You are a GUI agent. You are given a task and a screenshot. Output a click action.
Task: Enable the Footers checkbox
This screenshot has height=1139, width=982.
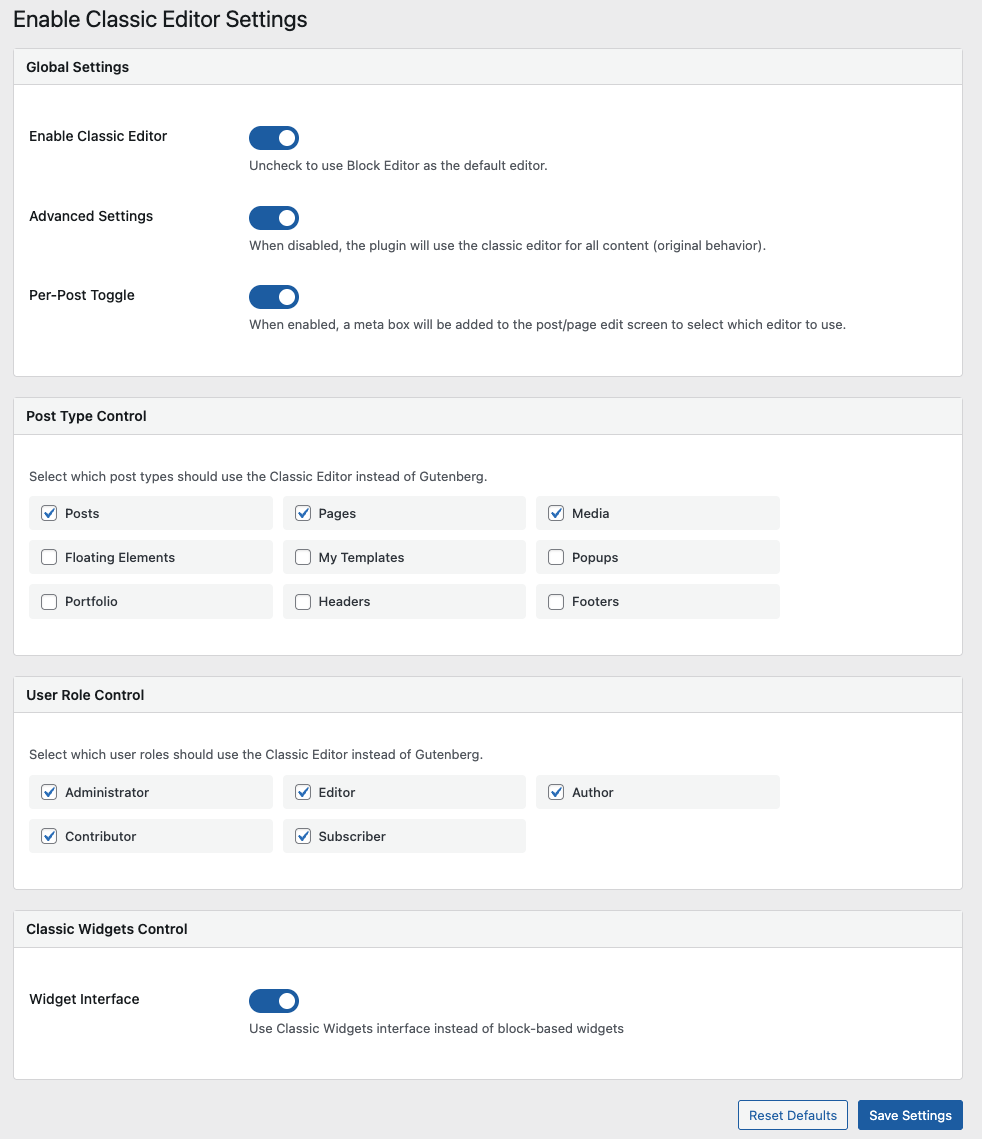click(x=556, y=601)
